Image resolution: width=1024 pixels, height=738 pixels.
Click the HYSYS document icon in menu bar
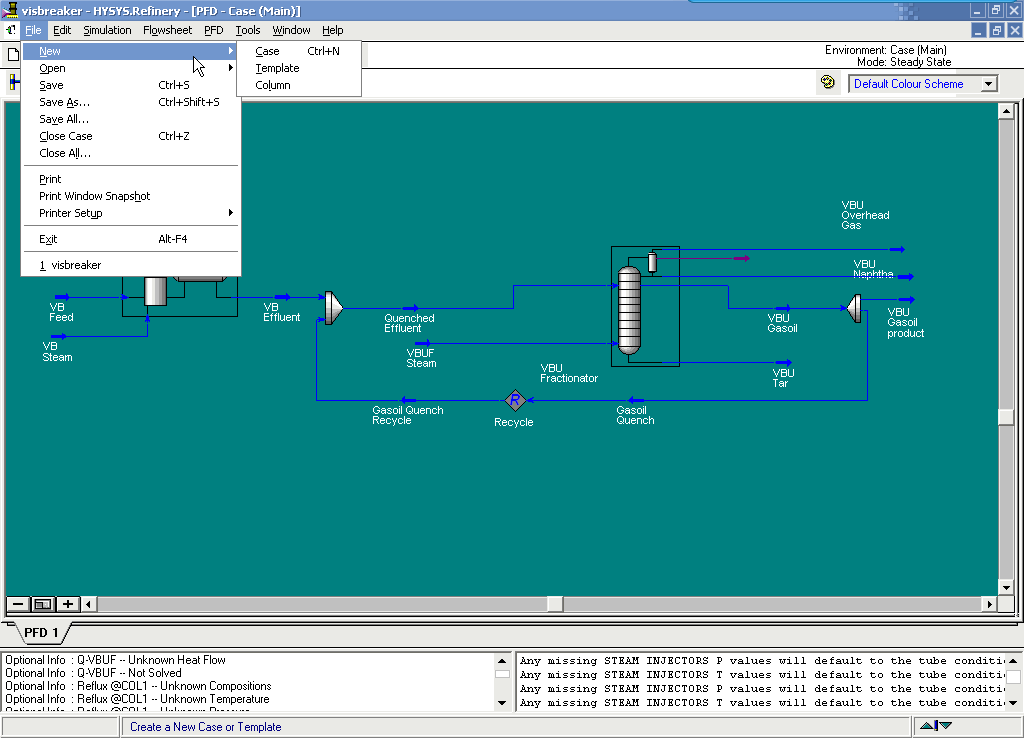pos(11,30)
